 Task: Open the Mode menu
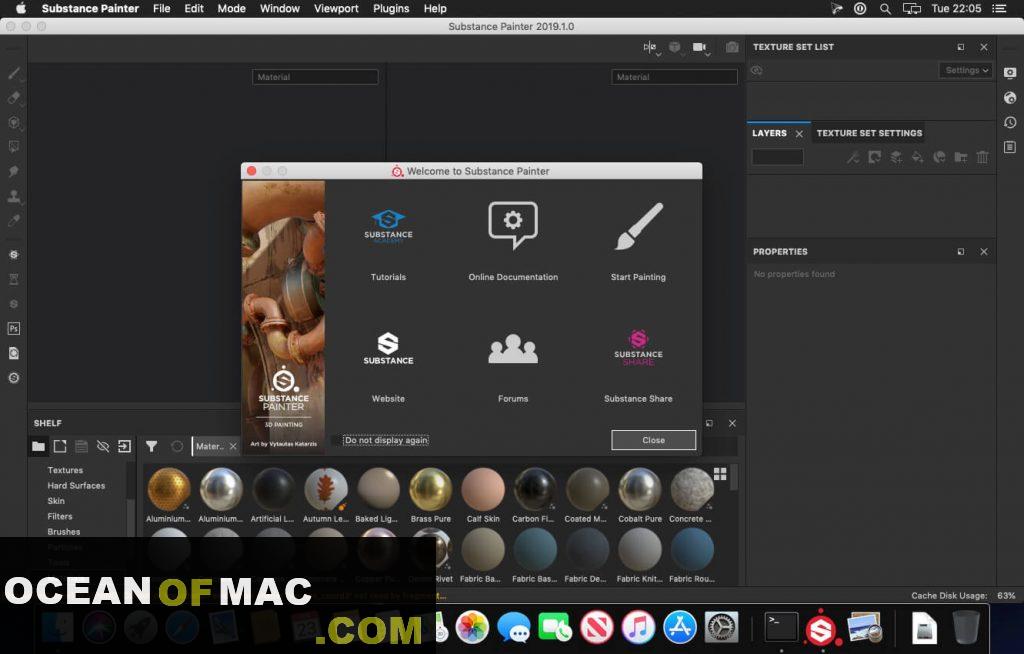click(232, 8)
